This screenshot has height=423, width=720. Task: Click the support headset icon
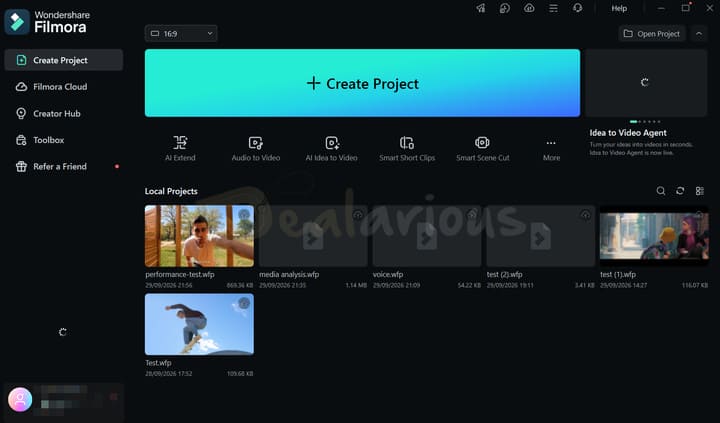pyautogui.click(x=578, y=8)
